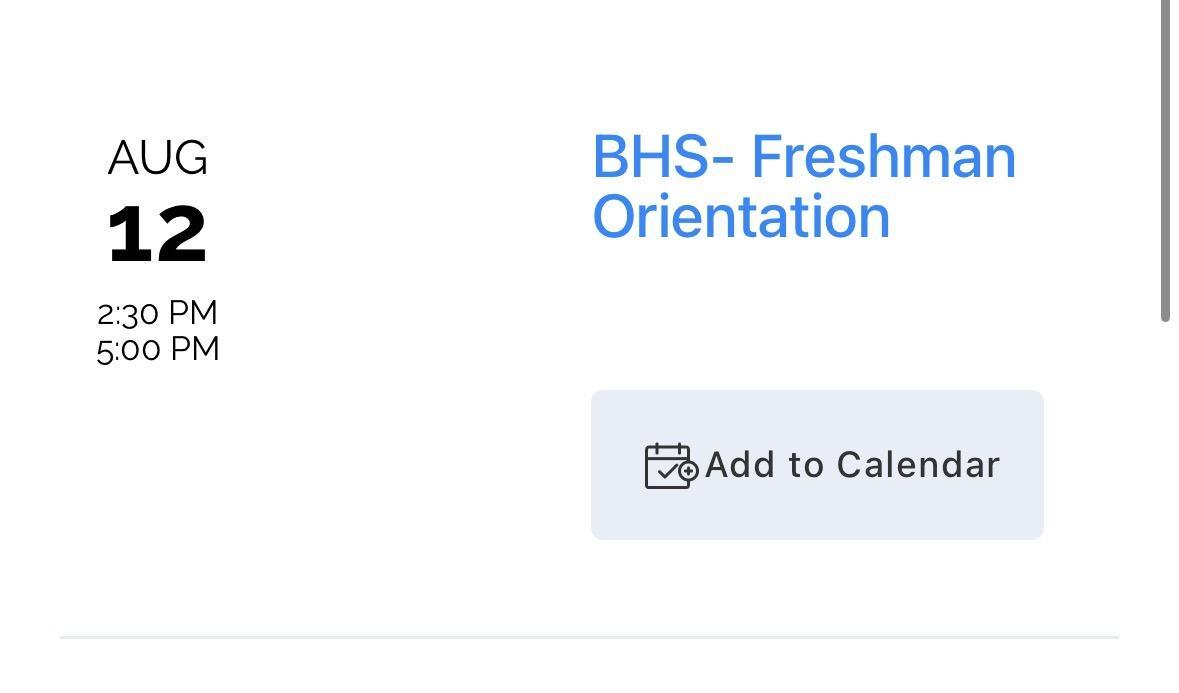Click the PM text of start time
Viewport: 1179px width, 693px height.
click(193, 313)
